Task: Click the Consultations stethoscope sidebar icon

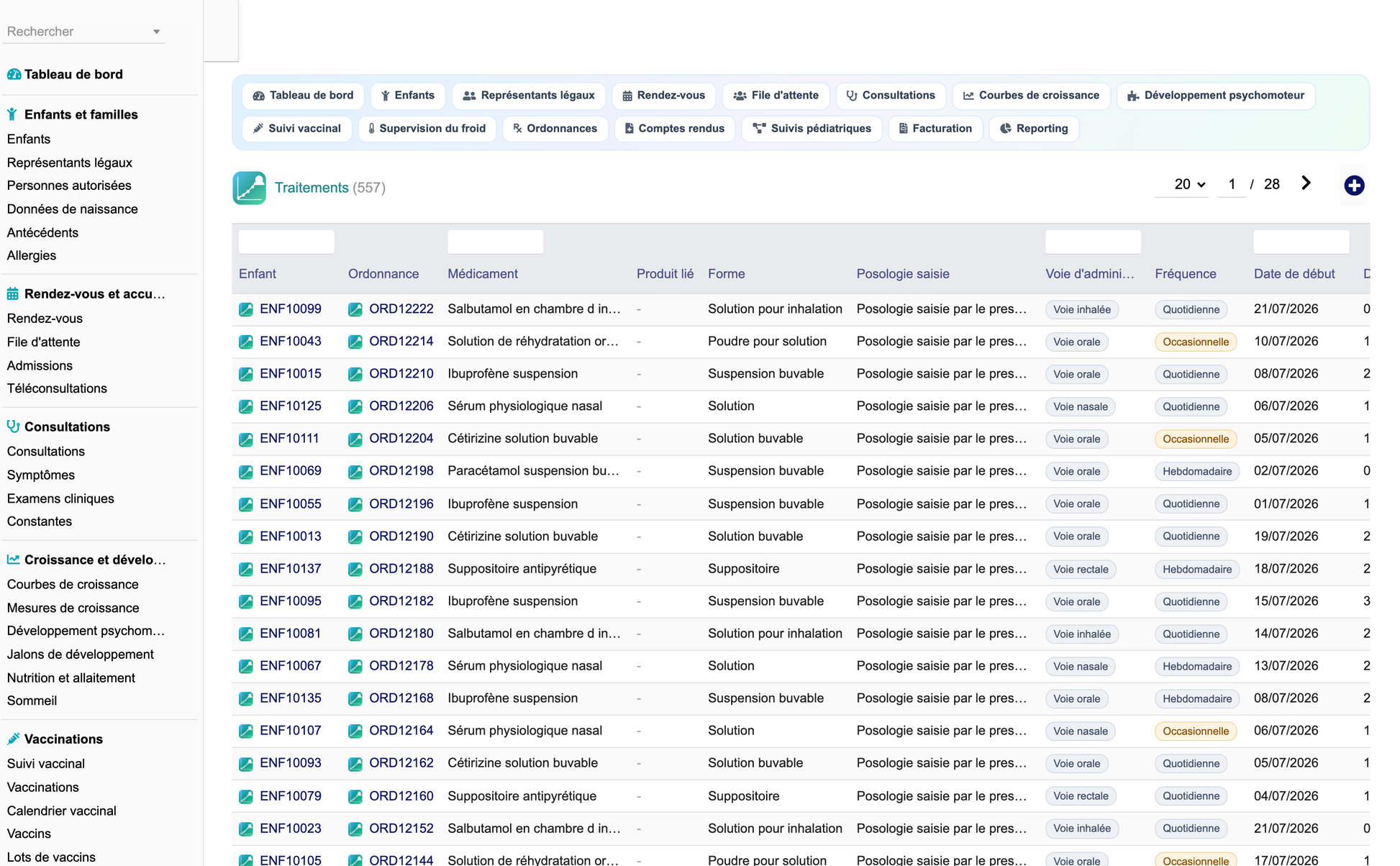Action: [x=13, y=427]
